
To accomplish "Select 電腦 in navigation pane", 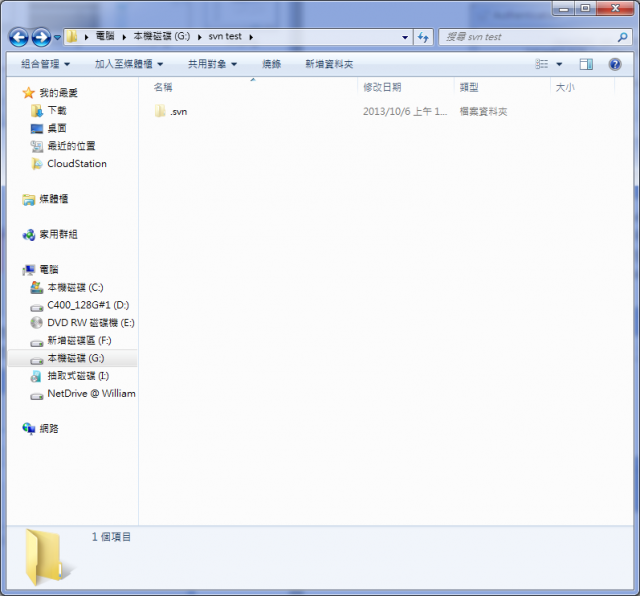I will coord(49,269).
